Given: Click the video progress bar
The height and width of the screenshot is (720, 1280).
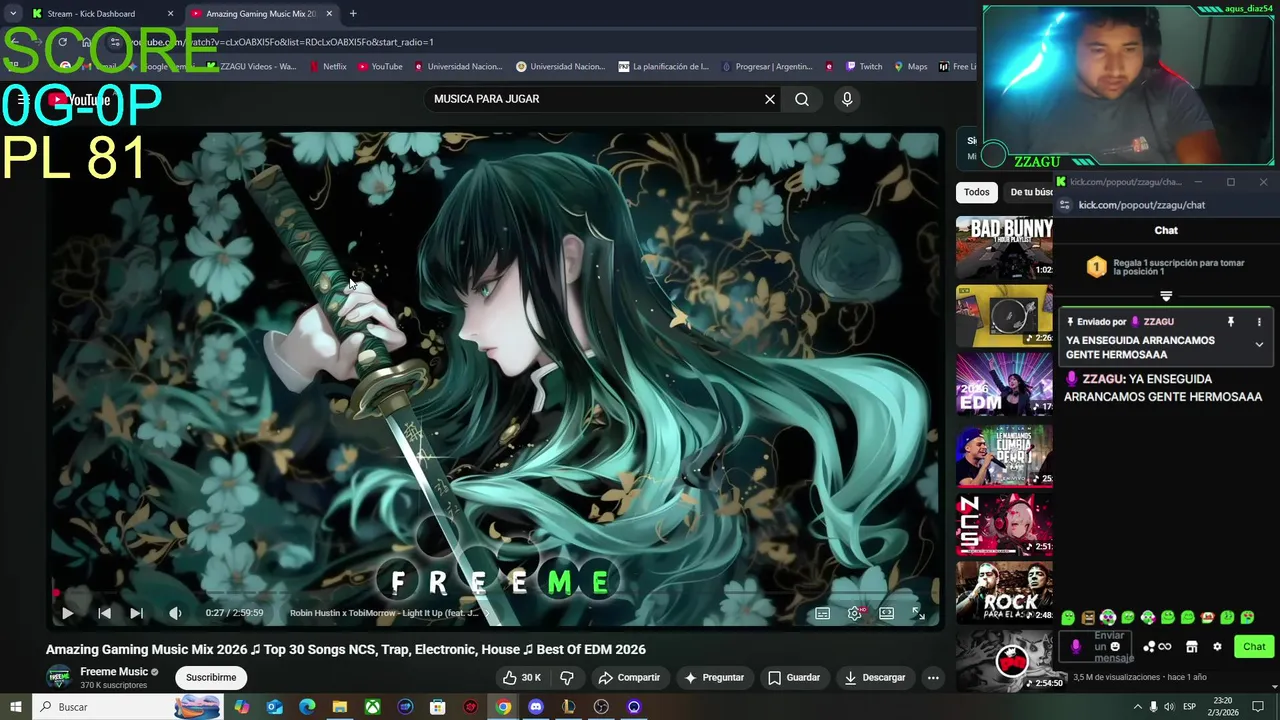Looking at the screenshot, I should [495, 594].
